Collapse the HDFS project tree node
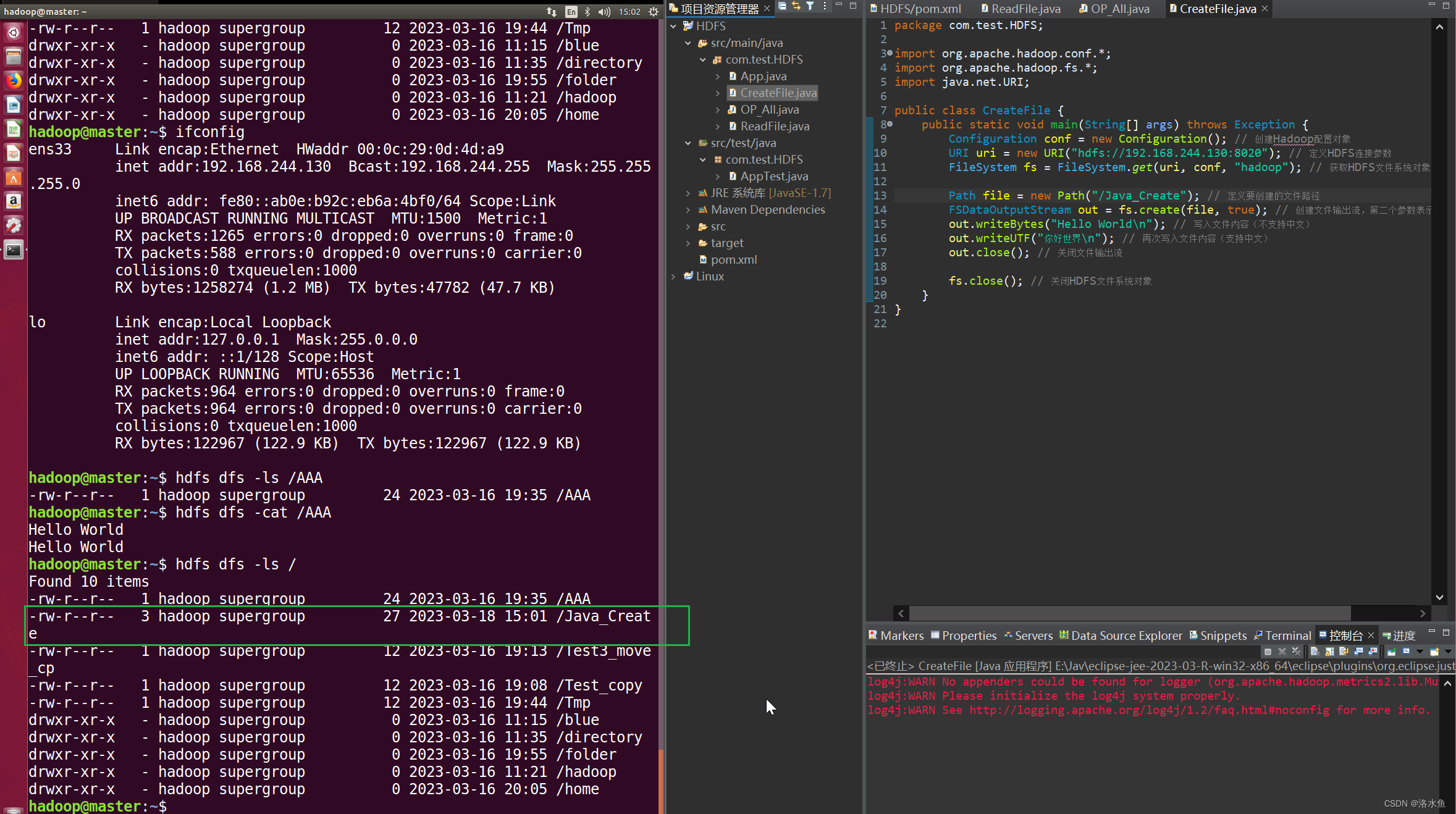The image size is (1456, 814). [x=673, y=26]
